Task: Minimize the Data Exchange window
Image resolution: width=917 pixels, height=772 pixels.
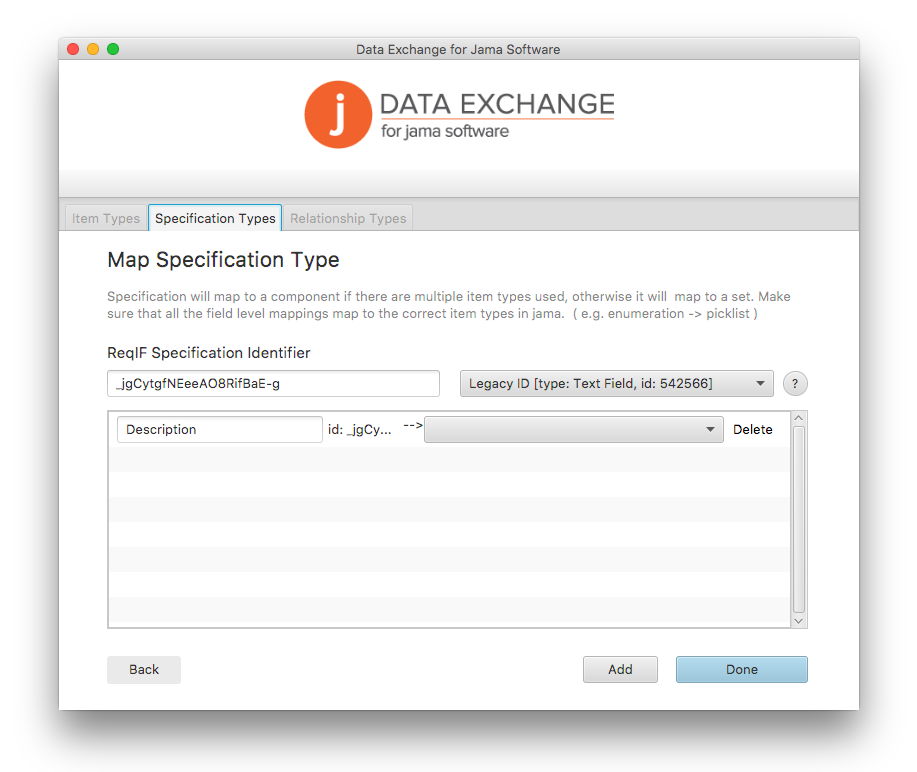Action: coord(93,49)
